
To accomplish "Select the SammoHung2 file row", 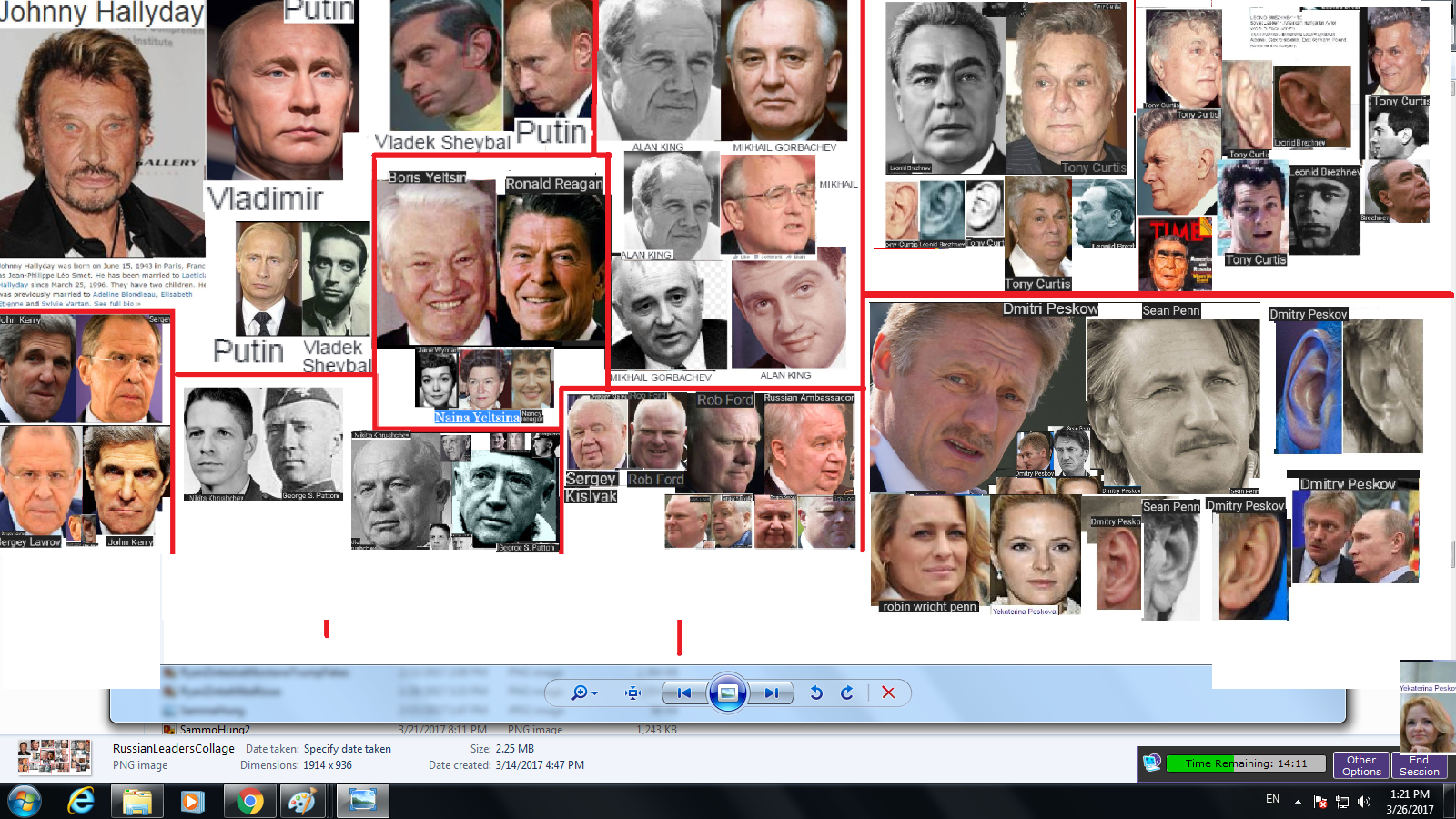I will (215, 730).
